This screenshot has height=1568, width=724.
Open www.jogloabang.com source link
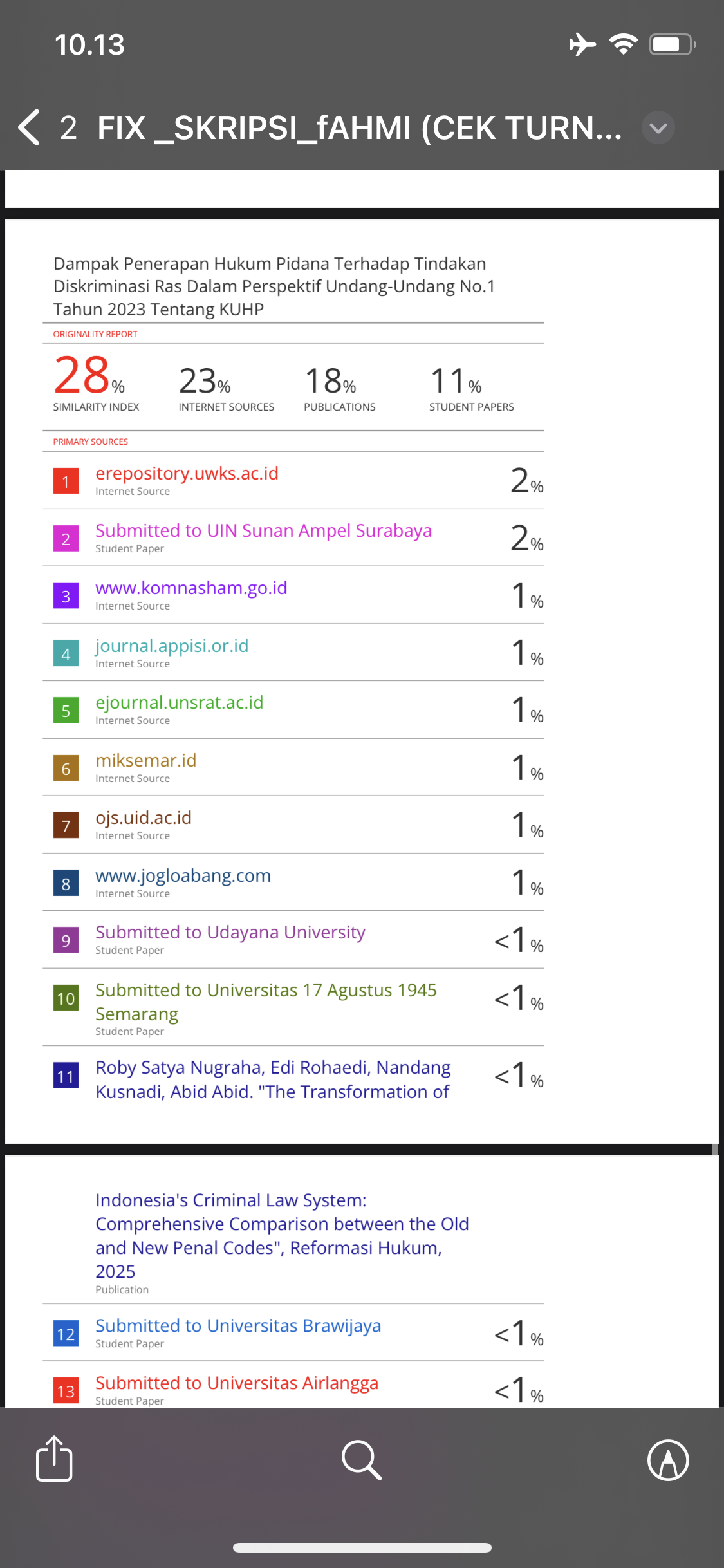tap(183, 876)
